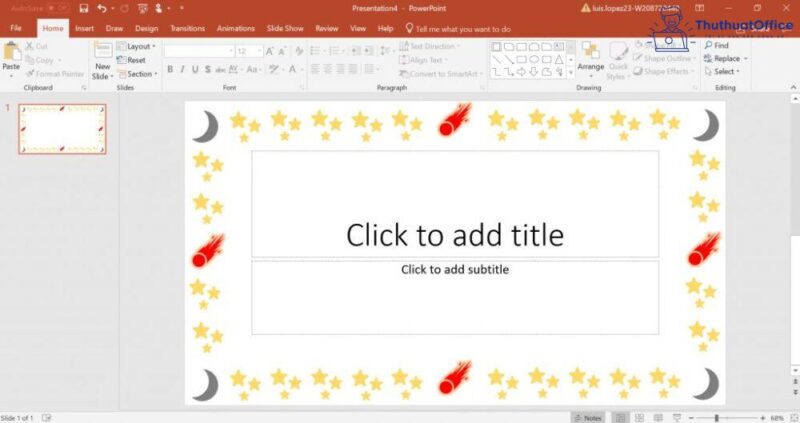Viewport: 800px width, 423px height.
Task: Start Slide Show from status bar
Action: 677,418
